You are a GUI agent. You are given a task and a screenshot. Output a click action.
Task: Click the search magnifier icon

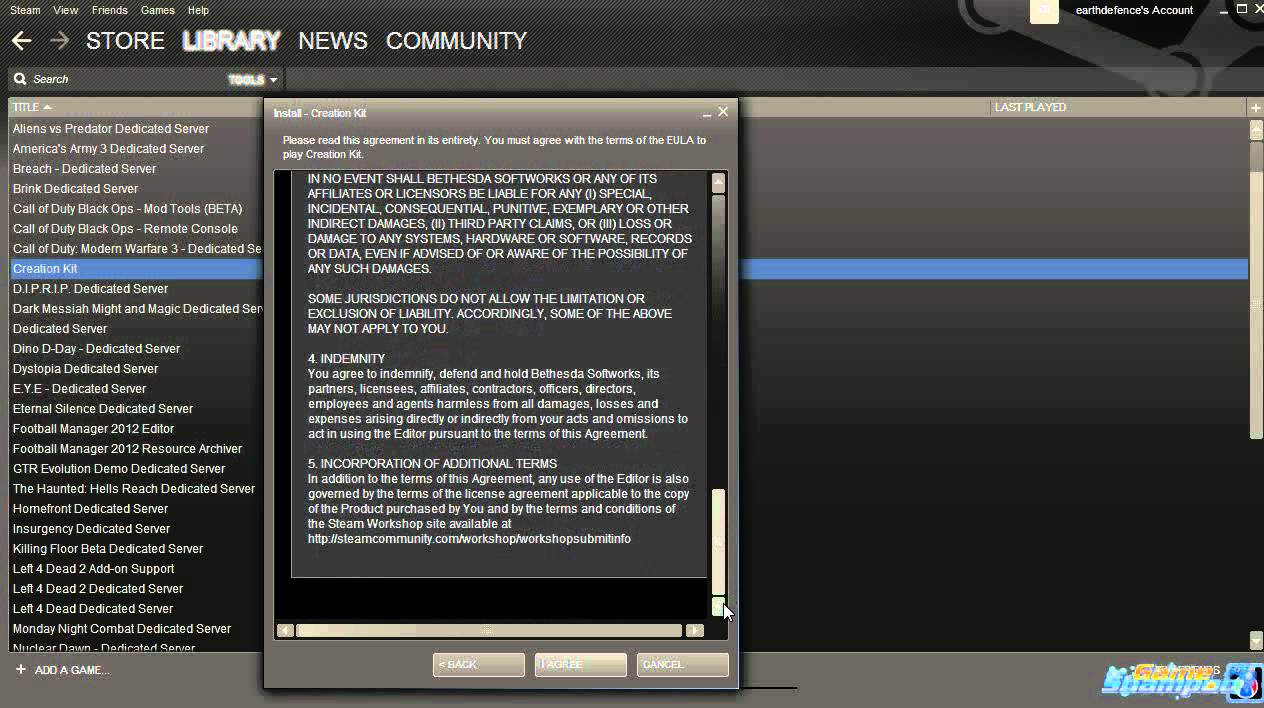coord(20,79)
